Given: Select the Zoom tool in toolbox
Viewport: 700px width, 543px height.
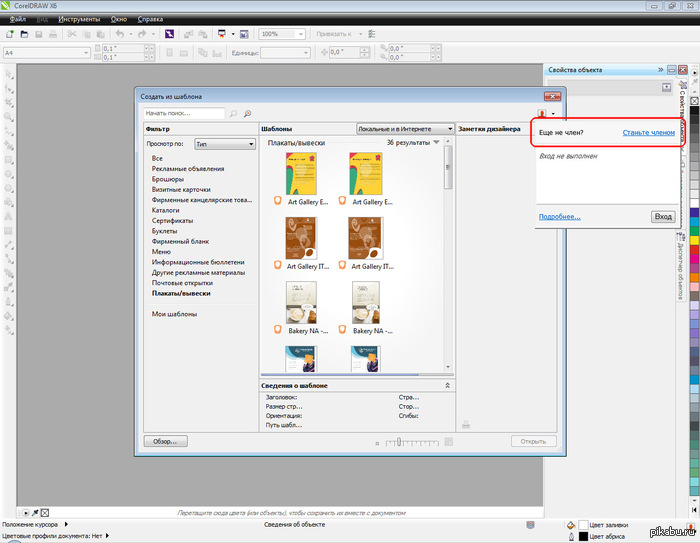Looking at the screenshot, I should pyautogui.click(x=9, y=117).
